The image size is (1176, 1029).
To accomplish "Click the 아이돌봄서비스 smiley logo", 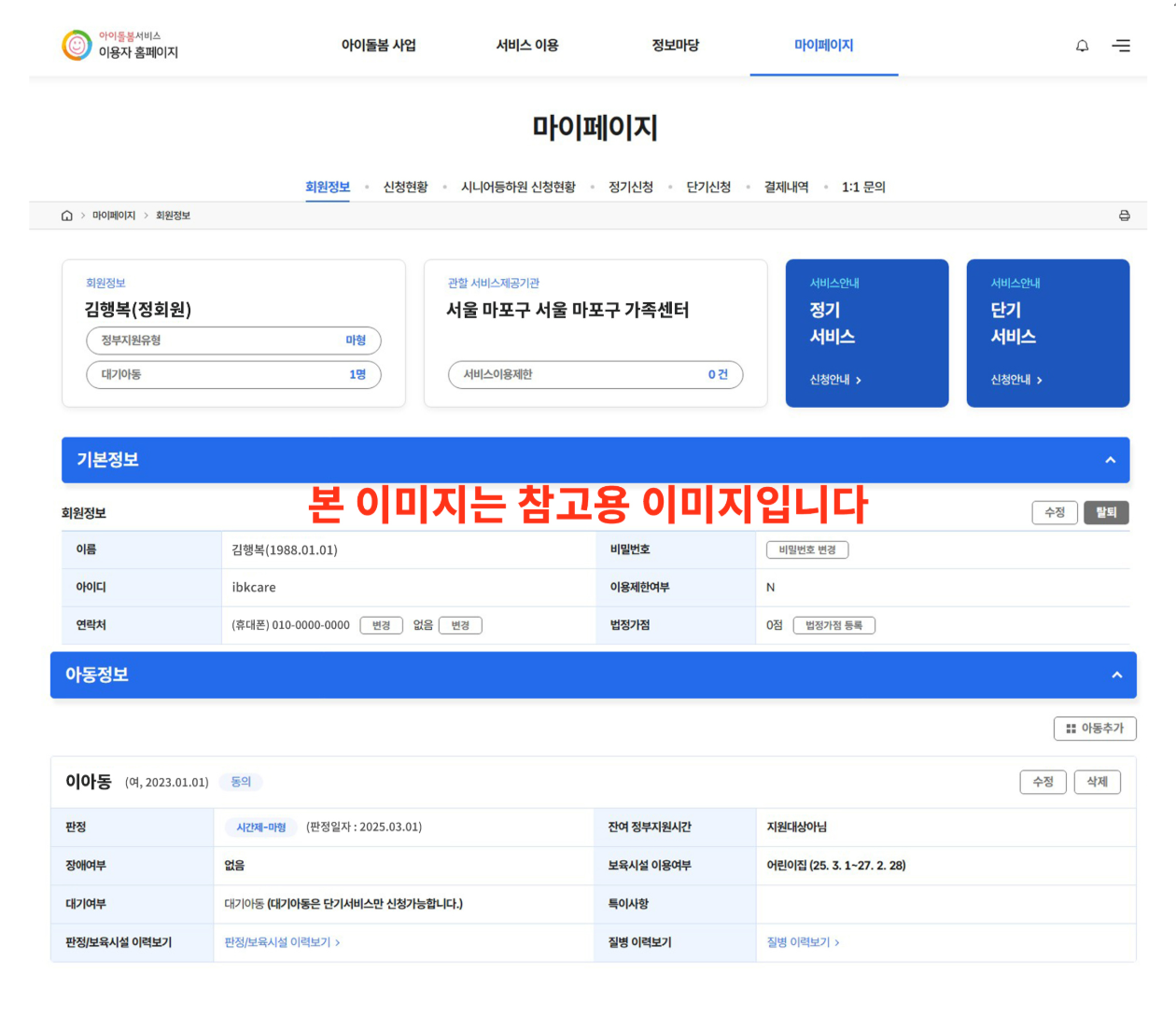I will pos(77,45).
